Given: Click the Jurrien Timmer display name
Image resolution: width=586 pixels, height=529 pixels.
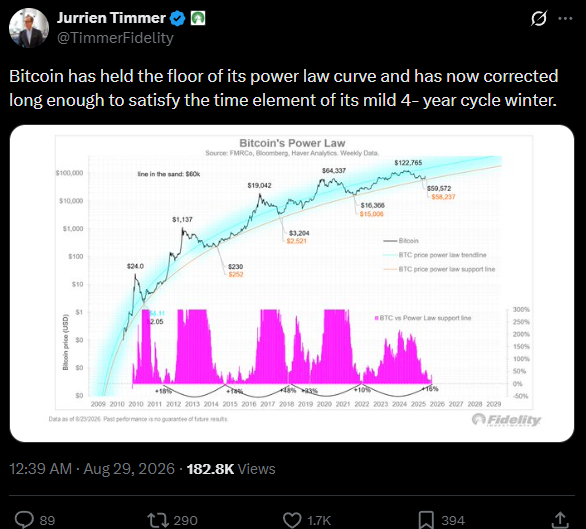Looking at the screenshot, I should 111,18.
